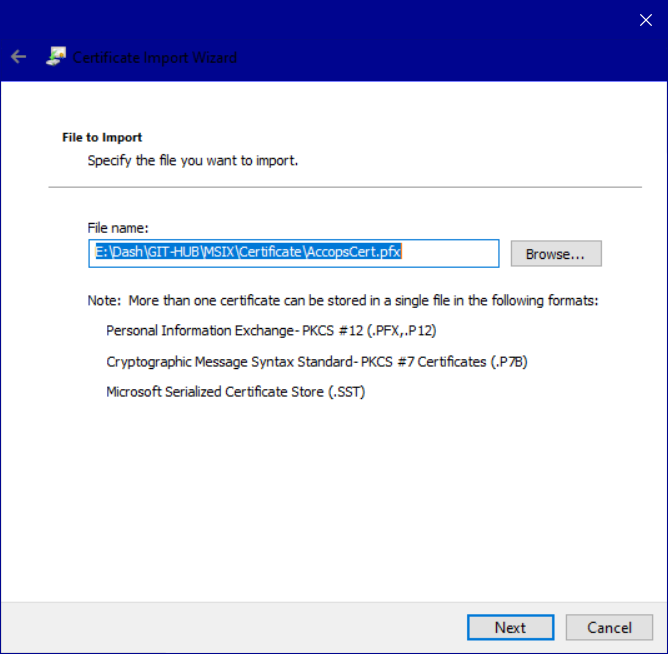Screen dimensions: 668x654
Task: Click the Note about multiple certificates text
Action: click(x=342, y=301)
